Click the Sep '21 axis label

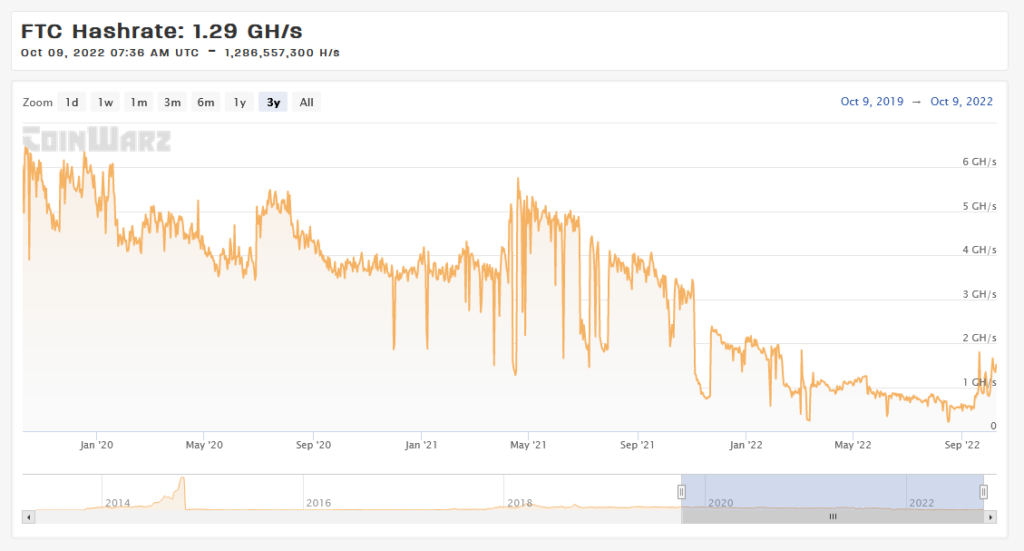pos(637,445)
